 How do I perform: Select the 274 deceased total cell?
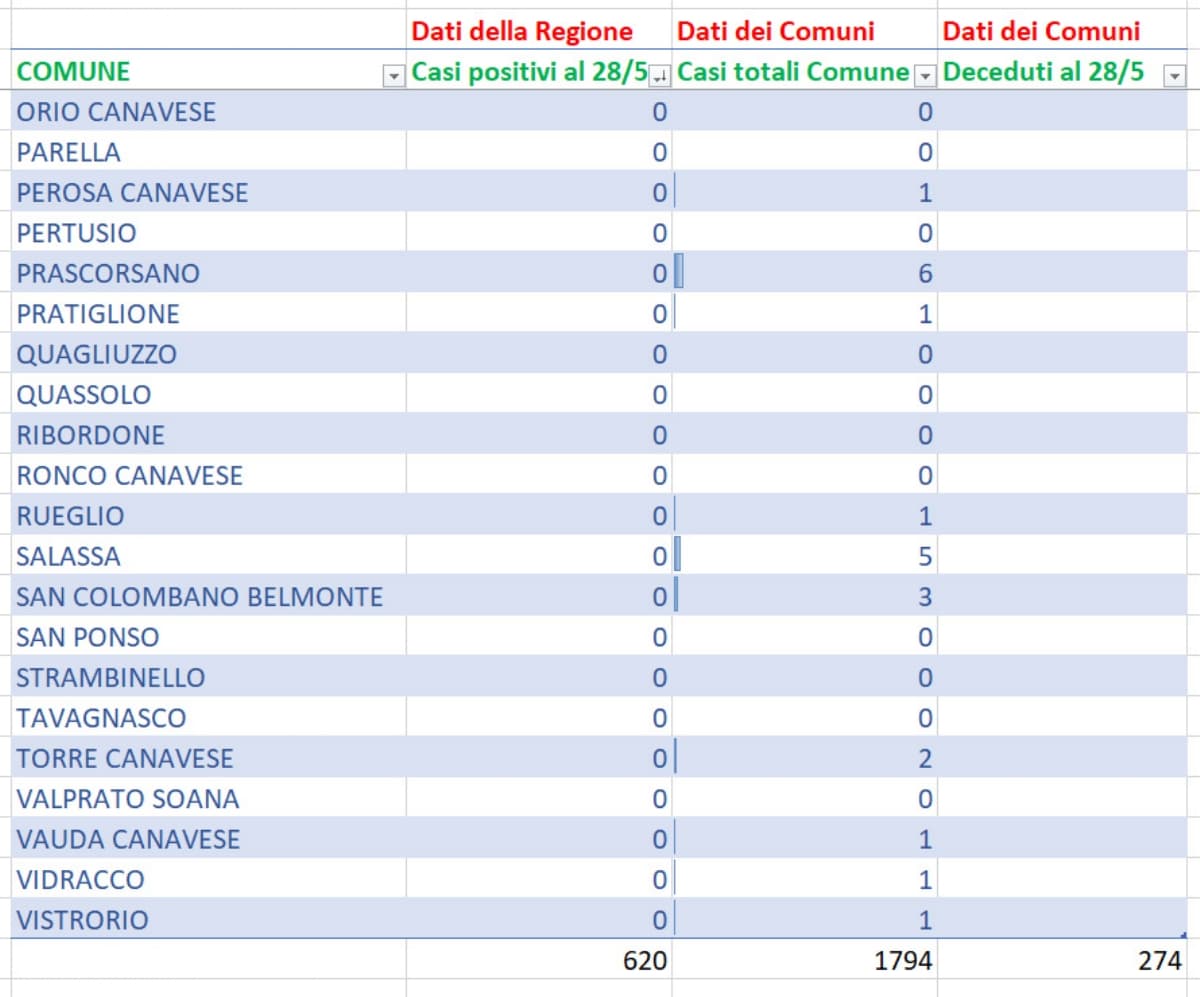coord(1160,961)
